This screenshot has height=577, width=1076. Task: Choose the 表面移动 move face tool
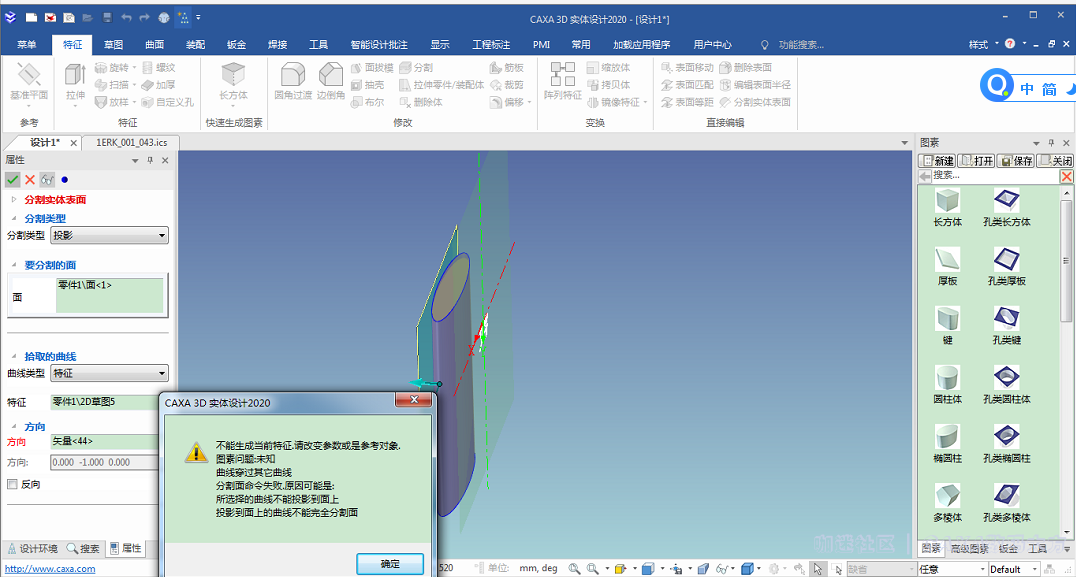[x=687, y=67]
